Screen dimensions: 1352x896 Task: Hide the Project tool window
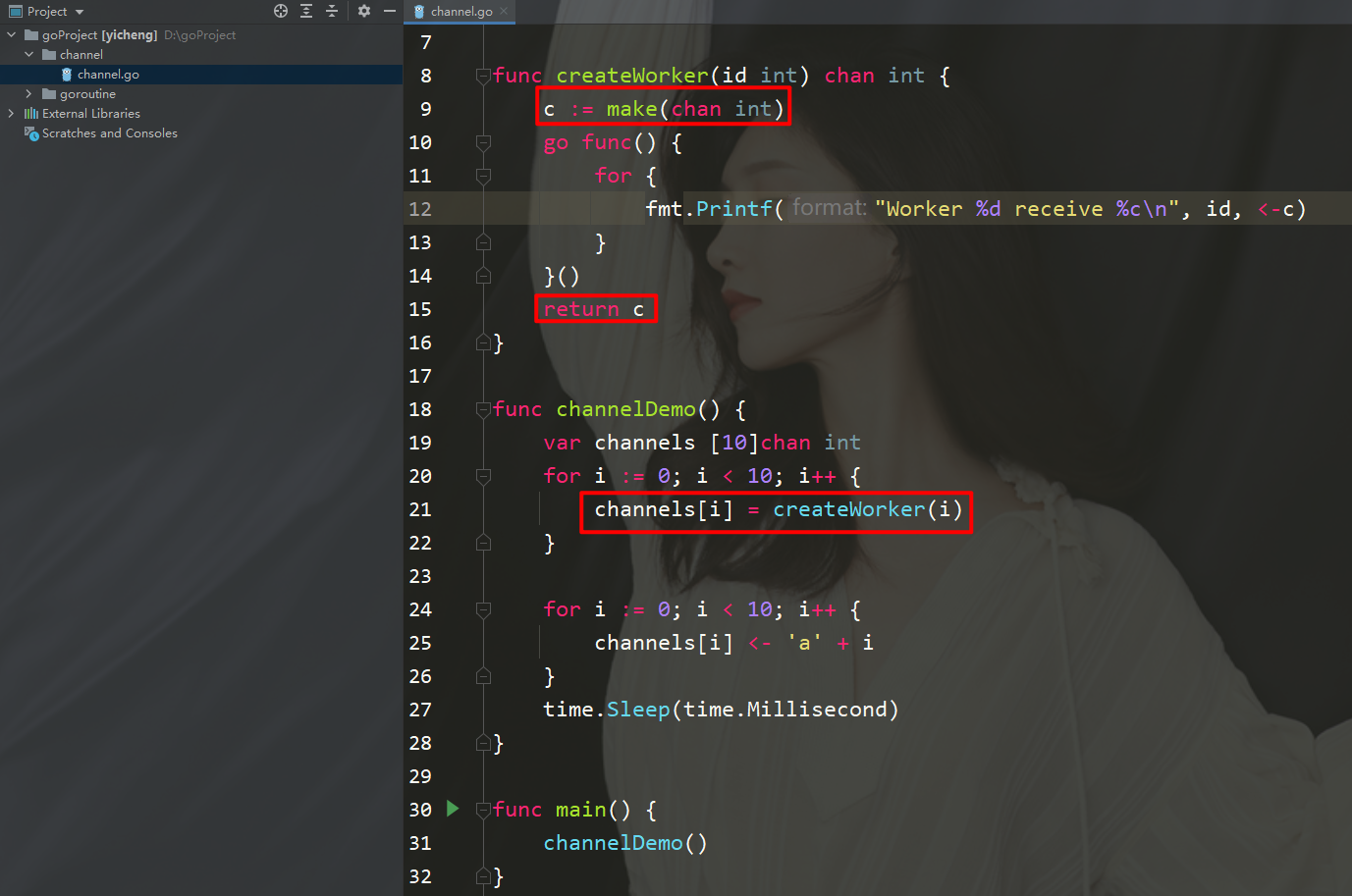tap(390, 11)
